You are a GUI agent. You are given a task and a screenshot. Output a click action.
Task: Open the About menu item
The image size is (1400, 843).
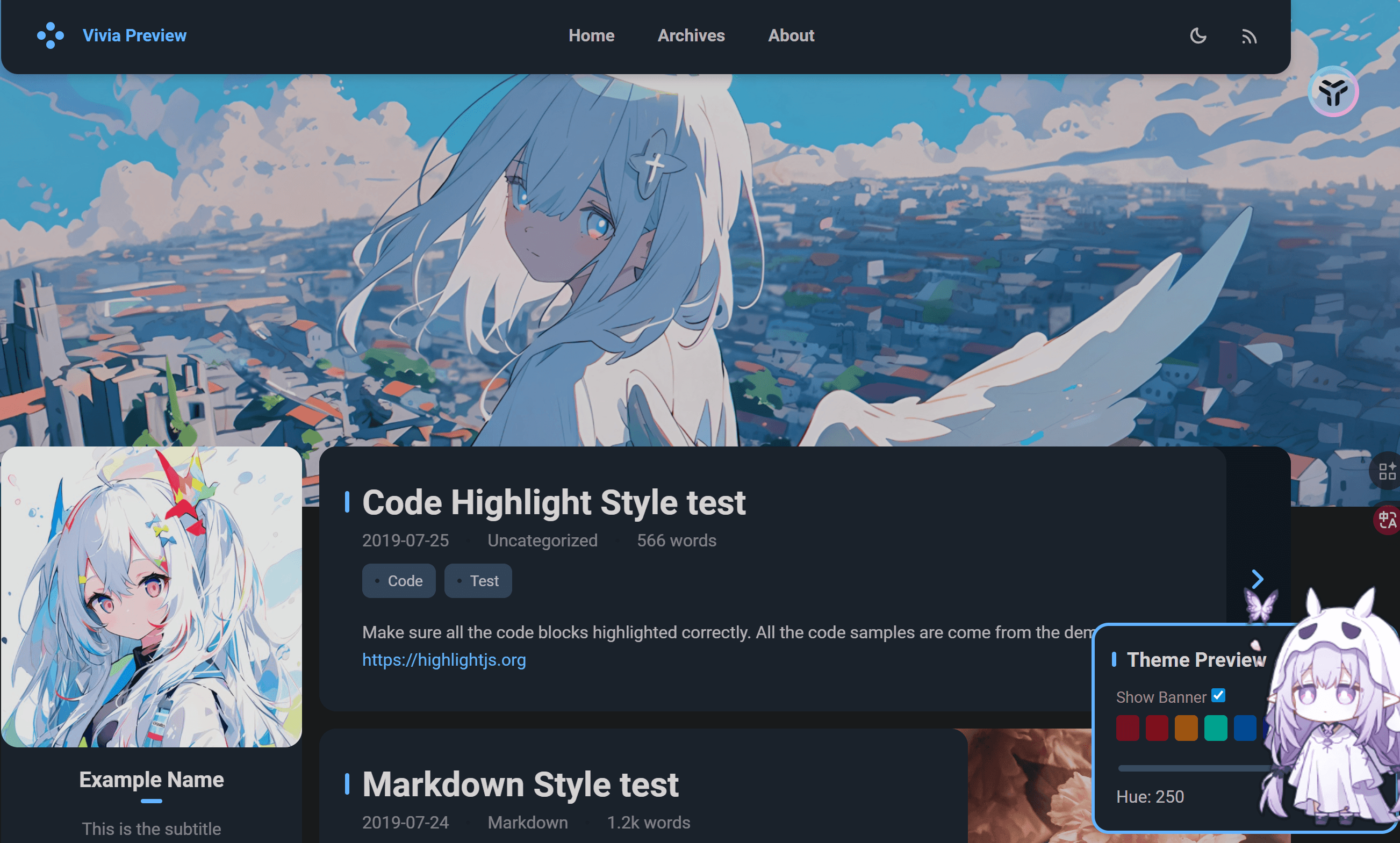click(791, 35)
